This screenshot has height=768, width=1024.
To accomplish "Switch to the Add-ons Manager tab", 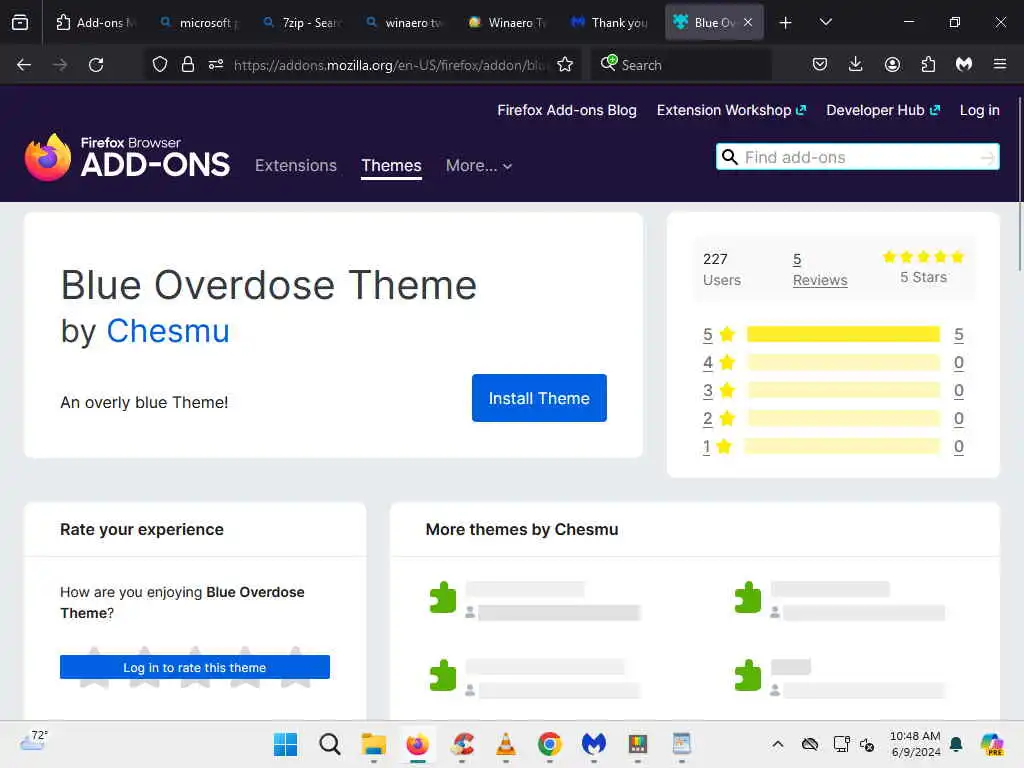I will pyautogui.click(x=96, y=22).
